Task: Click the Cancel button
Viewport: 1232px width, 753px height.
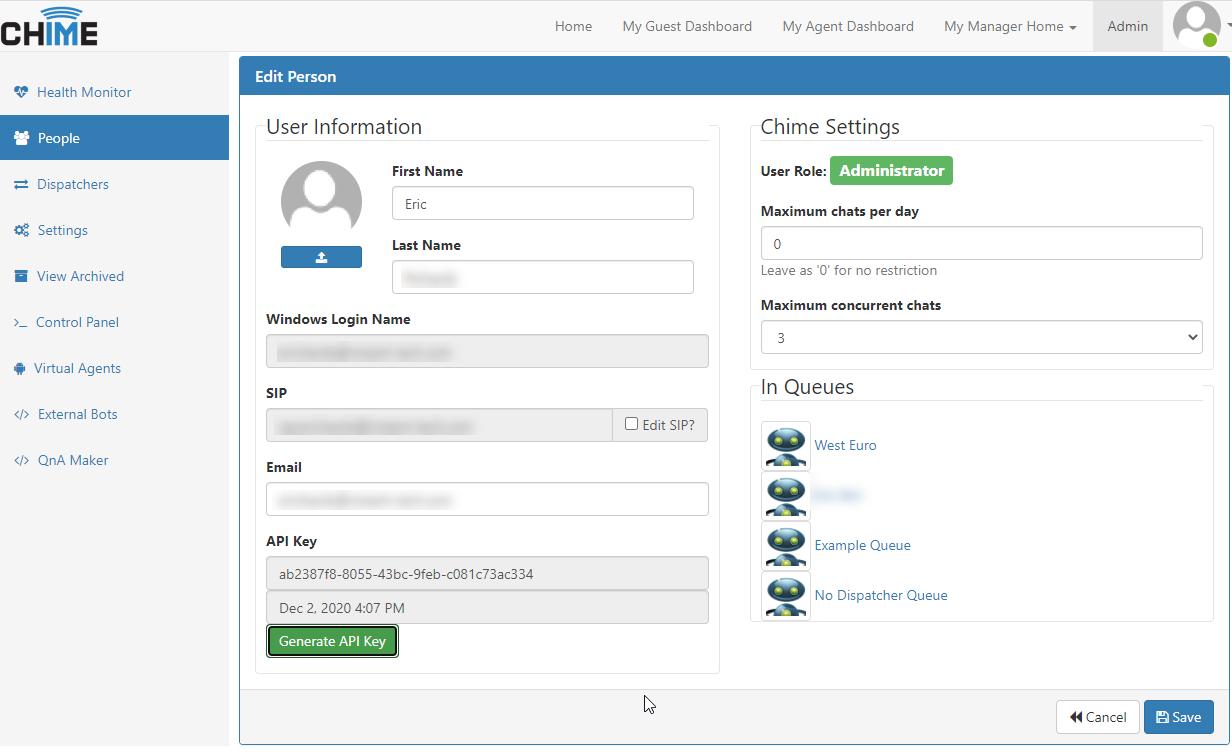Action: [1097, 717]
